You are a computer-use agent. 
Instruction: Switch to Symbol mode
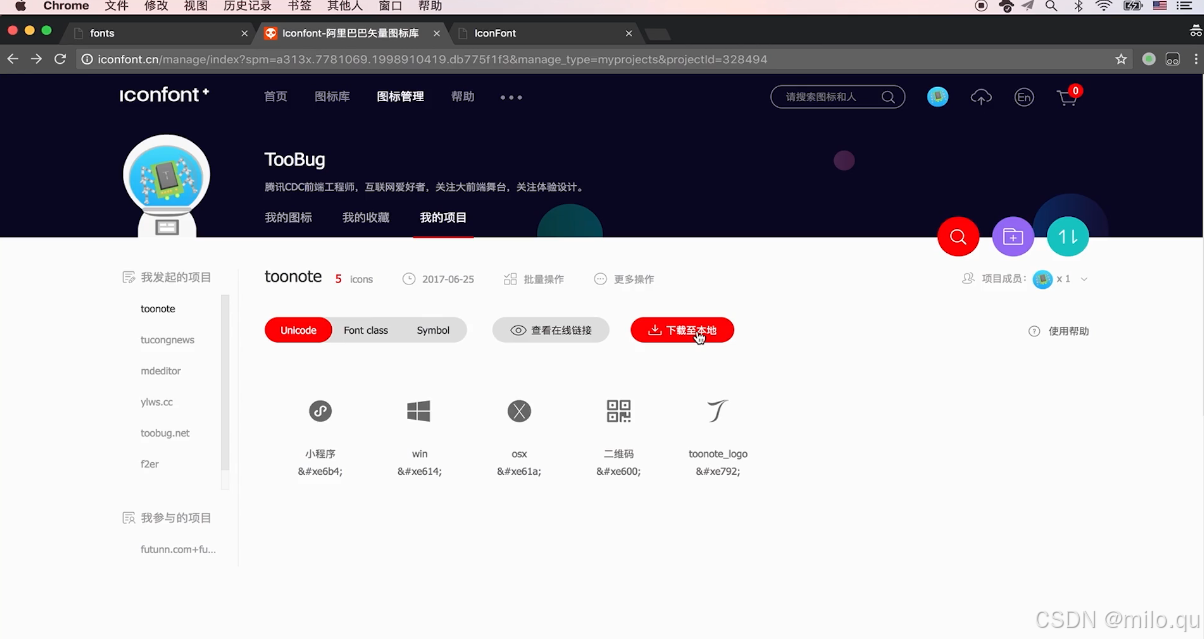click(433, 330)
